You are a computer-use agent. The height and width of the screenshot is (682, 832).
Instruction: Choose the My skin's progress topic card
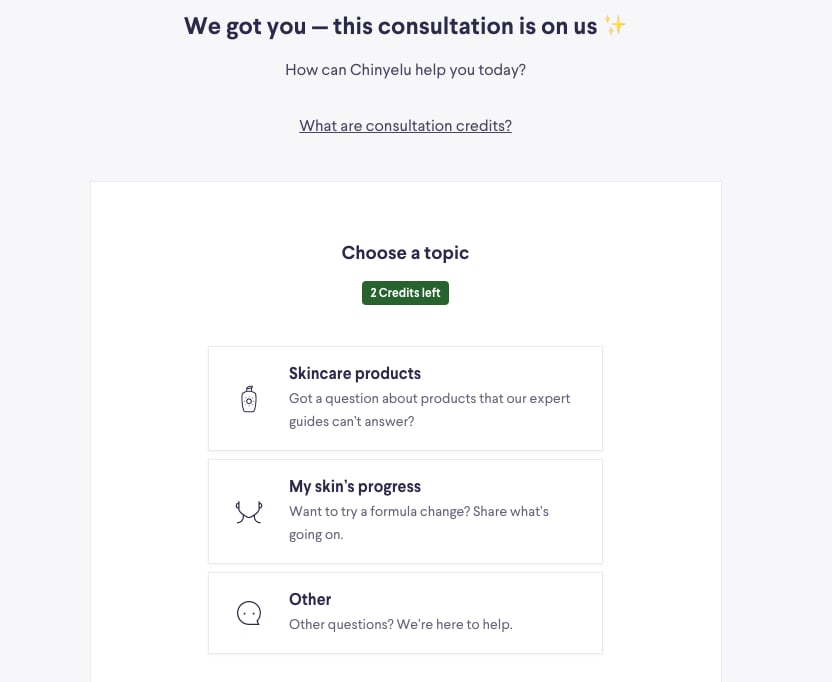tap(405, 511)
